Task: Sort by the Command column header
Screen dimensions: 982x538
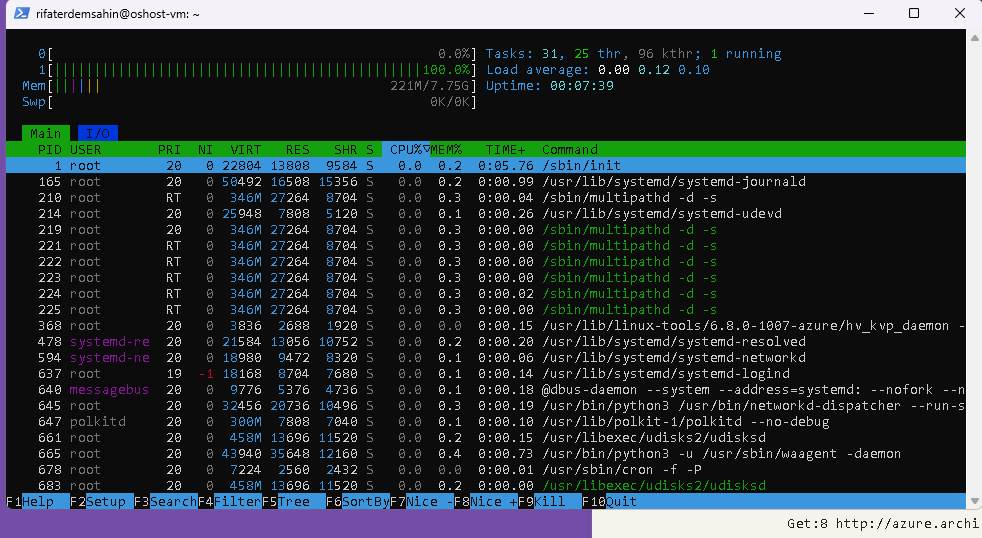Action: pyautogui.click(x=570, y=150)
